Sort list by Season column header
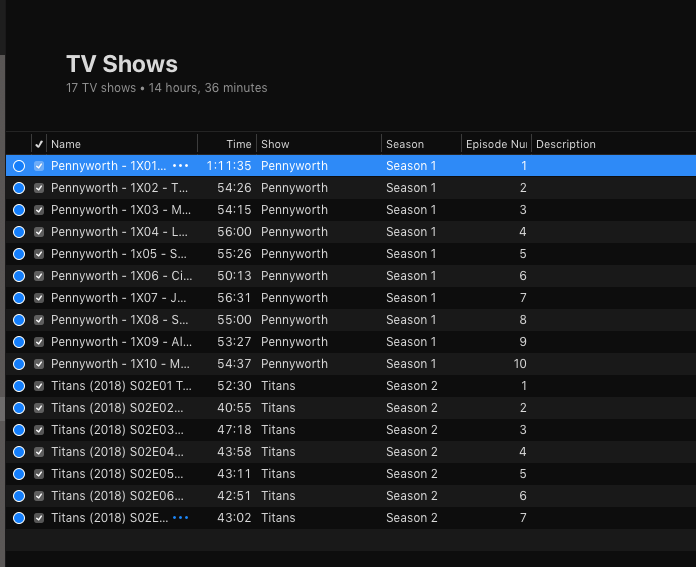This screenshot has width=696, height=567. (421, 144)
